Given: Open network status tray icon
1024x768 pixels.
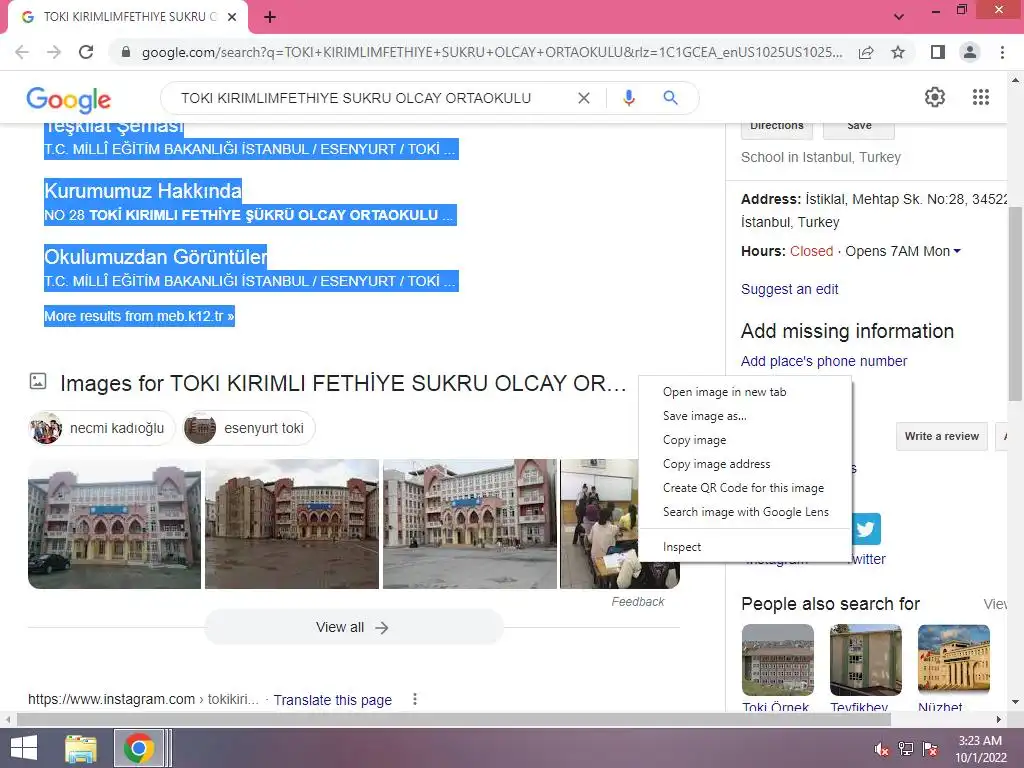Looking at the screenshot, I should 906,749.
